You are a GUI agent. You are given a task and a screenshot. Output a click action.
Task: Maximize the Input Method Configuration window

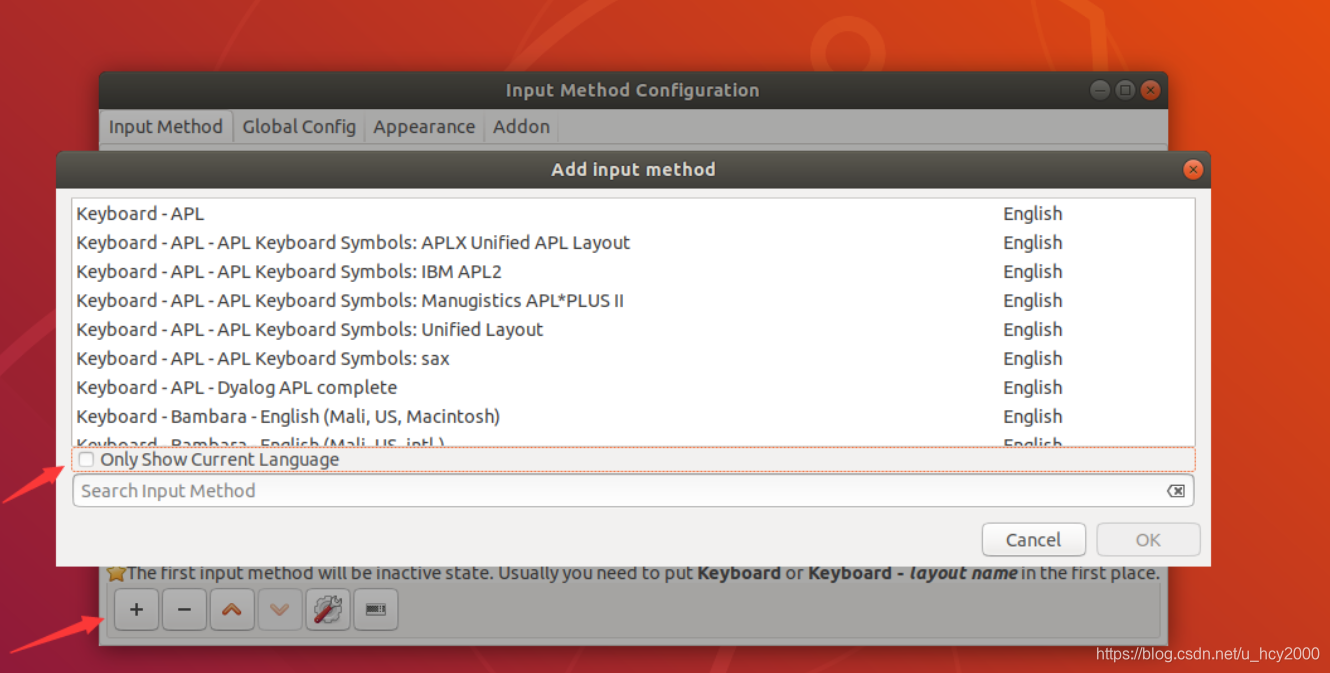(x=1125, y=90)
